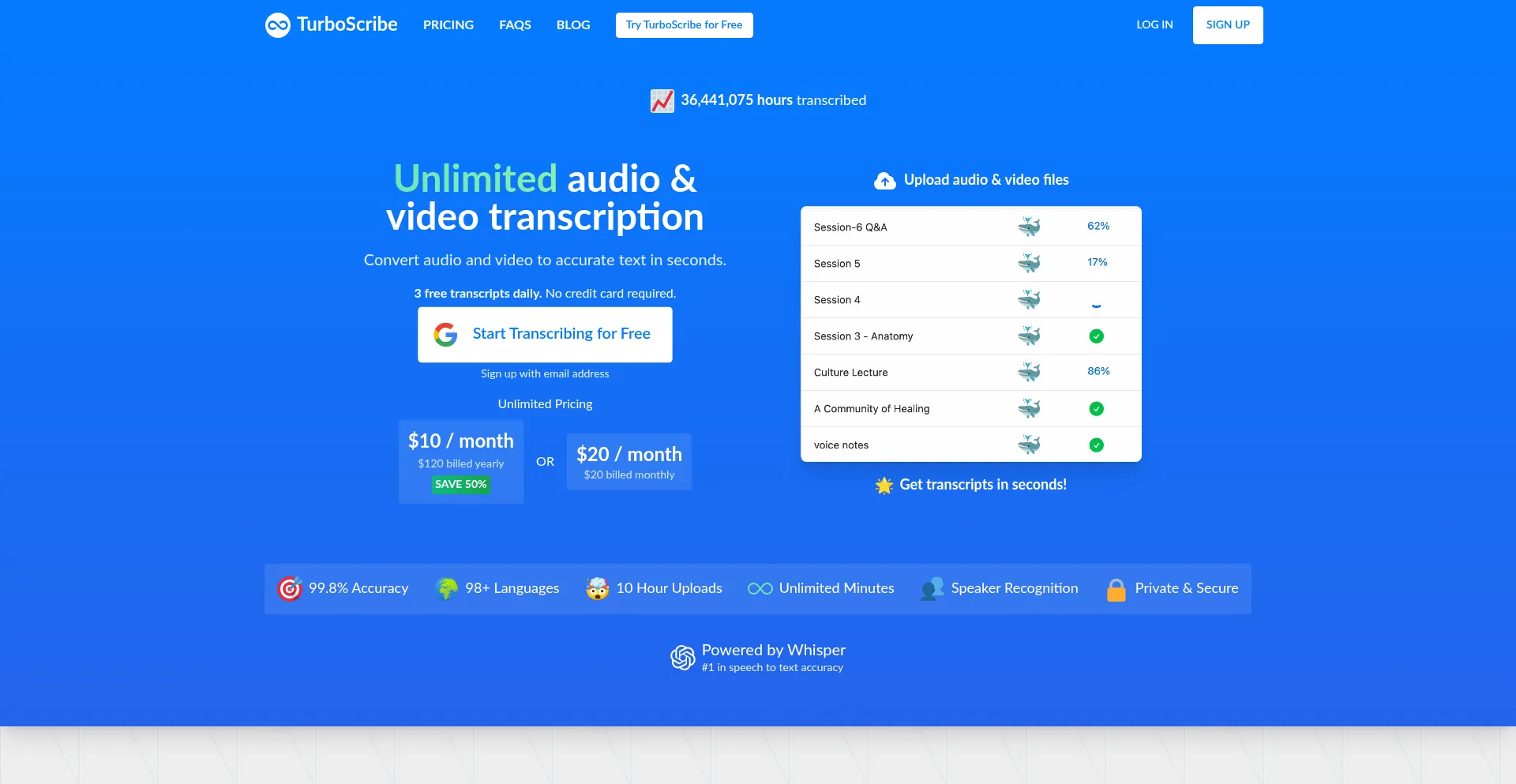Click green checkmark for Session 3 - Anatomy
Viewport: 1516px width, 784px height.
pyautogui.click(x=1096, y=336)
